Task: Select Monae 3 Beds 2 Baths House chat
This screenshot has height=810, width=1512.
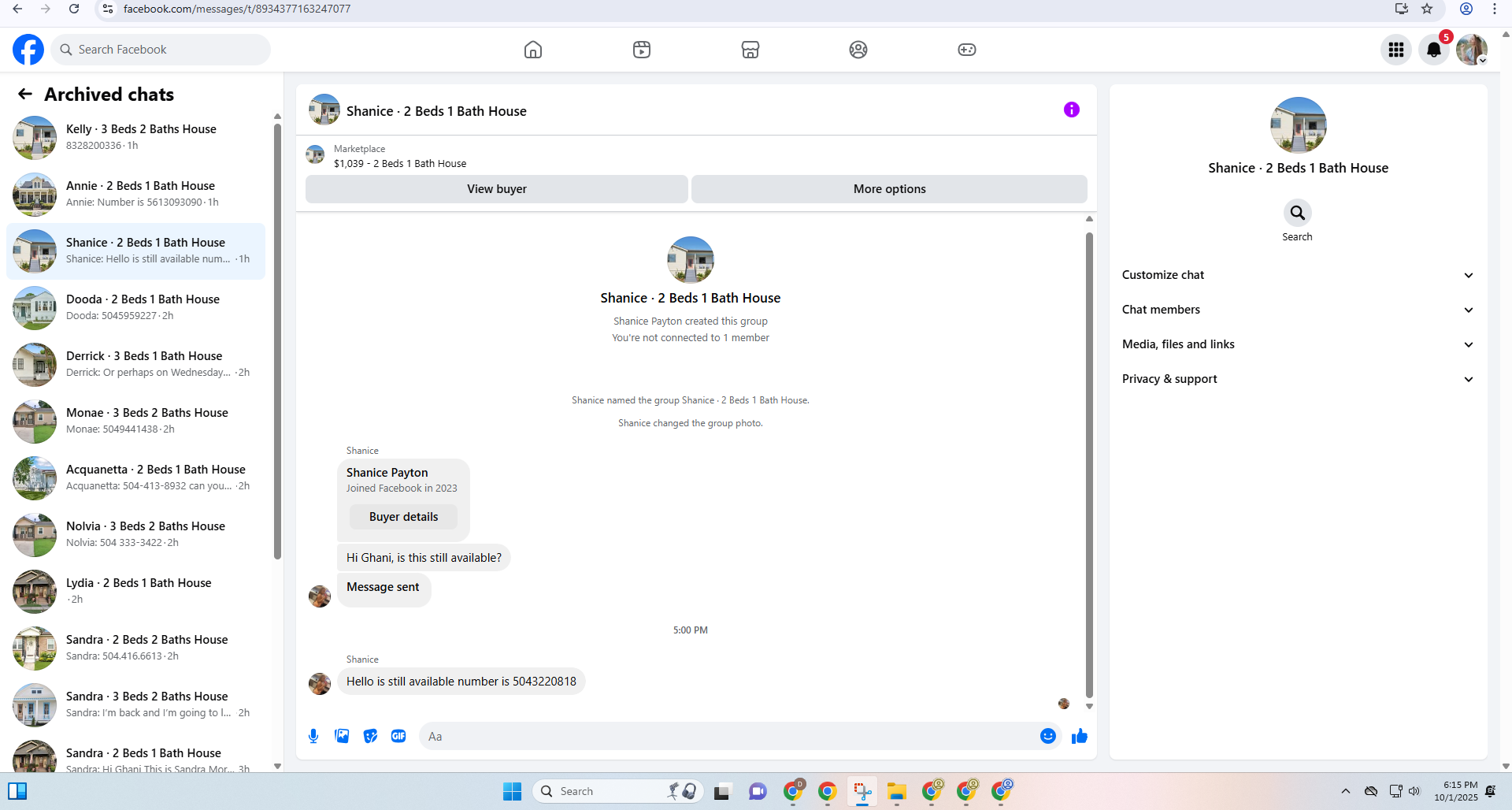Action: (135, 422)
